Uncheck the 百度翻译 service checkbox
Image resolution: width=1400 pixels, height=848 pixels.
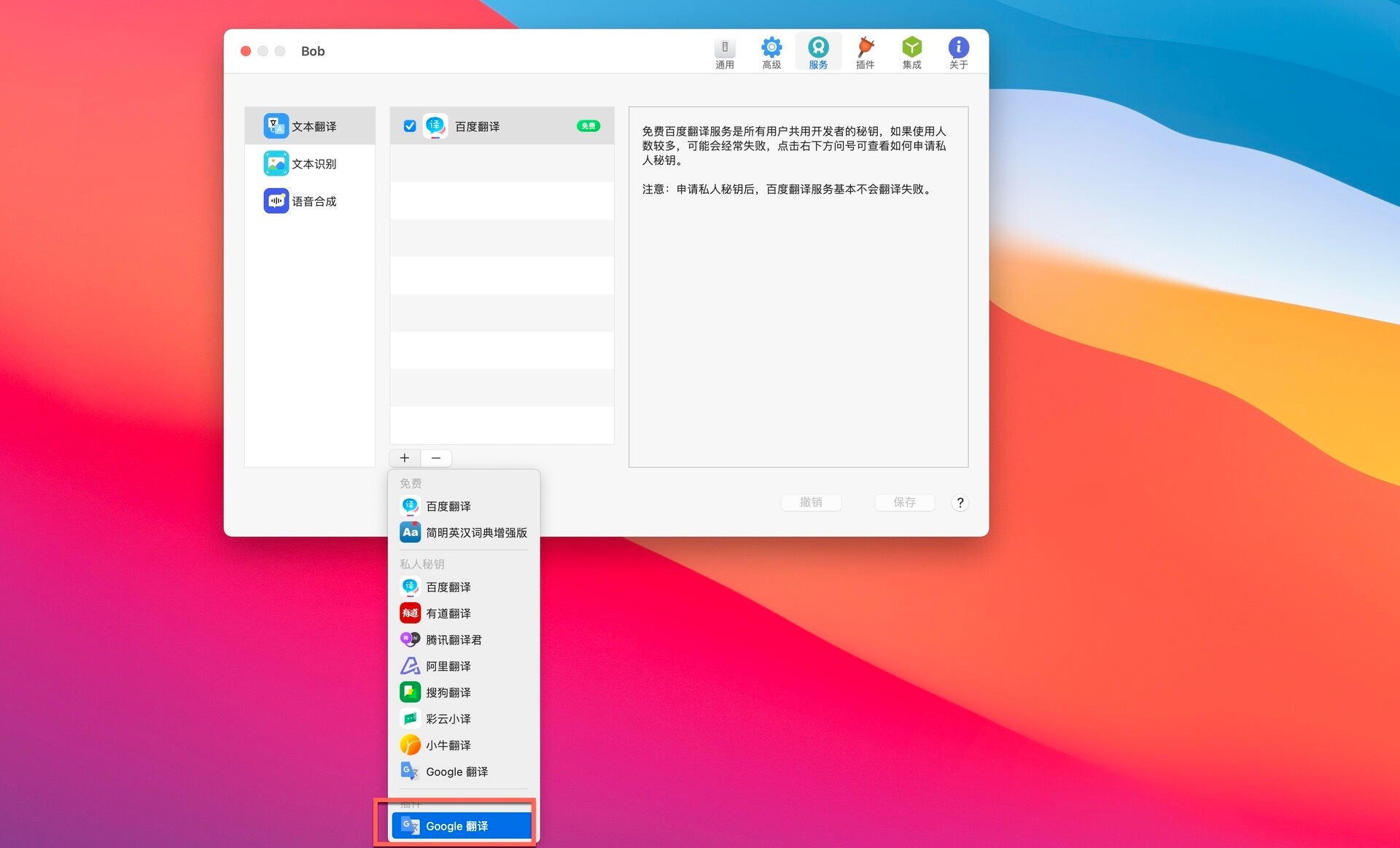point(410,126)
